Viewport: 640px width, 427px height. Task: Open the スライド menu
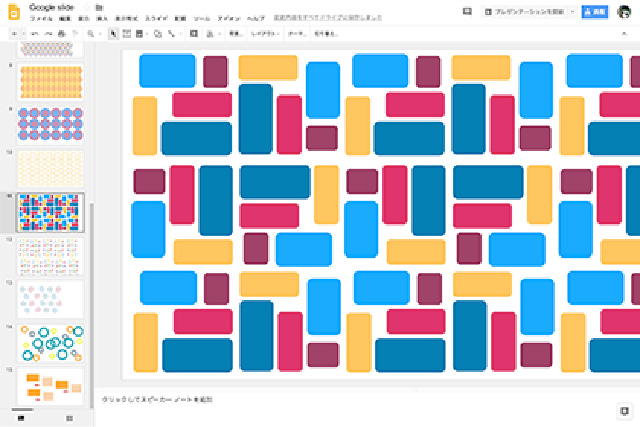[x=156, y=18]
